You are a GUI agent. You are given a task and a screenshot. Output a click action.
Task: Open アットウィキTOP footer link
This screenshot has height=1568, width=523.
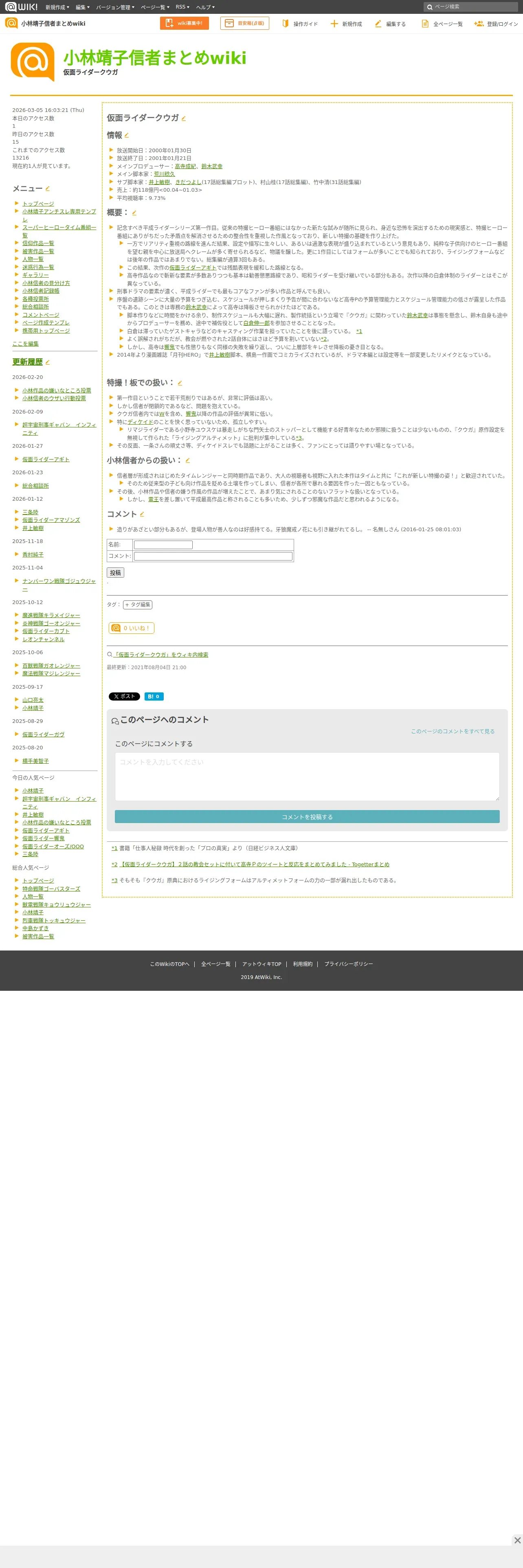[262, 964]
